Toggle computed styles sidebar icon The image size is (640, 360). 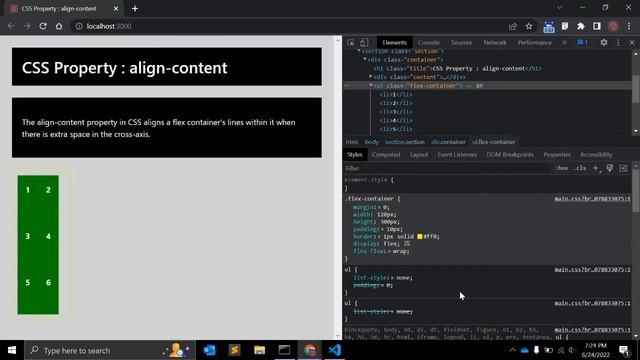tap(623, 168)
